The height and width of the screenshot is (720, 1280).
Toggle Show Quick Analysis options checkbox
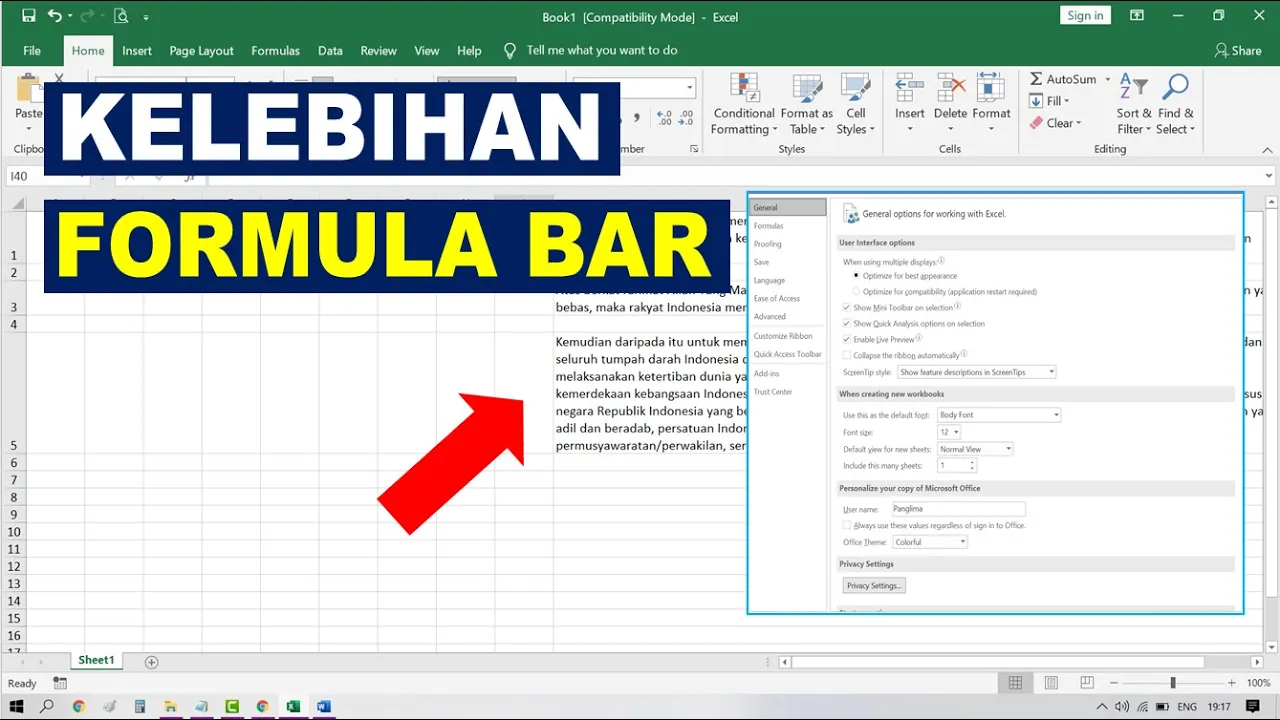(847, 324)
